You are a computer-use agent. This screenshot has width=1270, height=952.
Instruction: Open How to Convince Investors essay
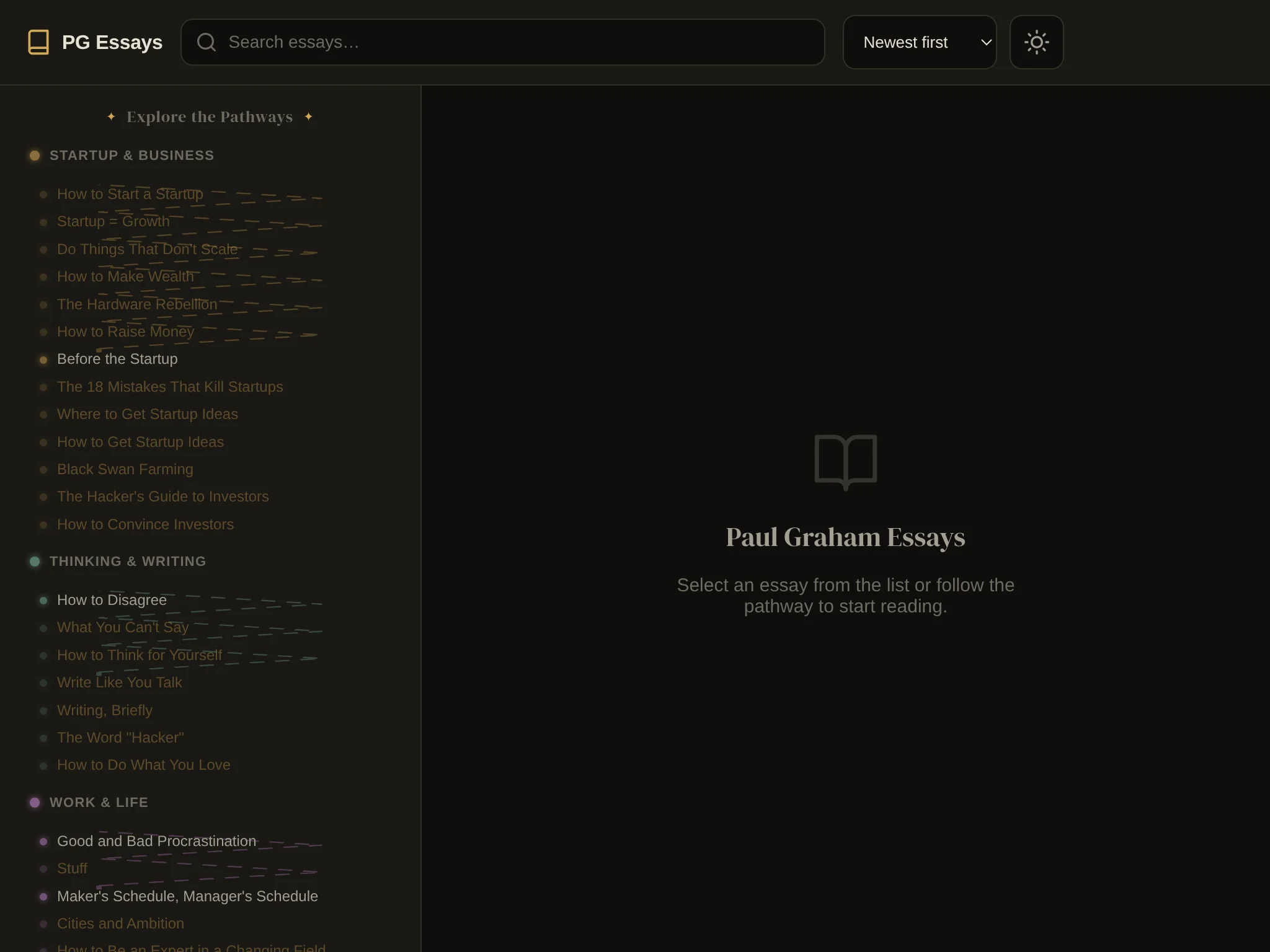tap(146, 524)
